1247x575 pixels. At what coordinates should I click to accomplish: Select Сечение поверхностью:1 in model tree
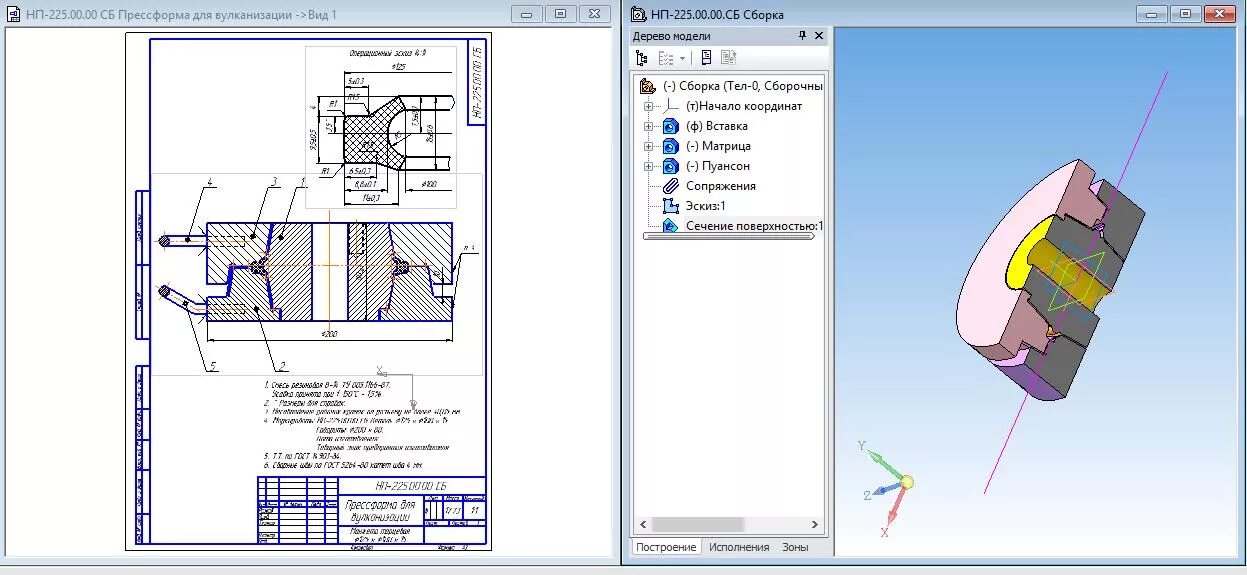pyautogui.click(x=754, y=226)
